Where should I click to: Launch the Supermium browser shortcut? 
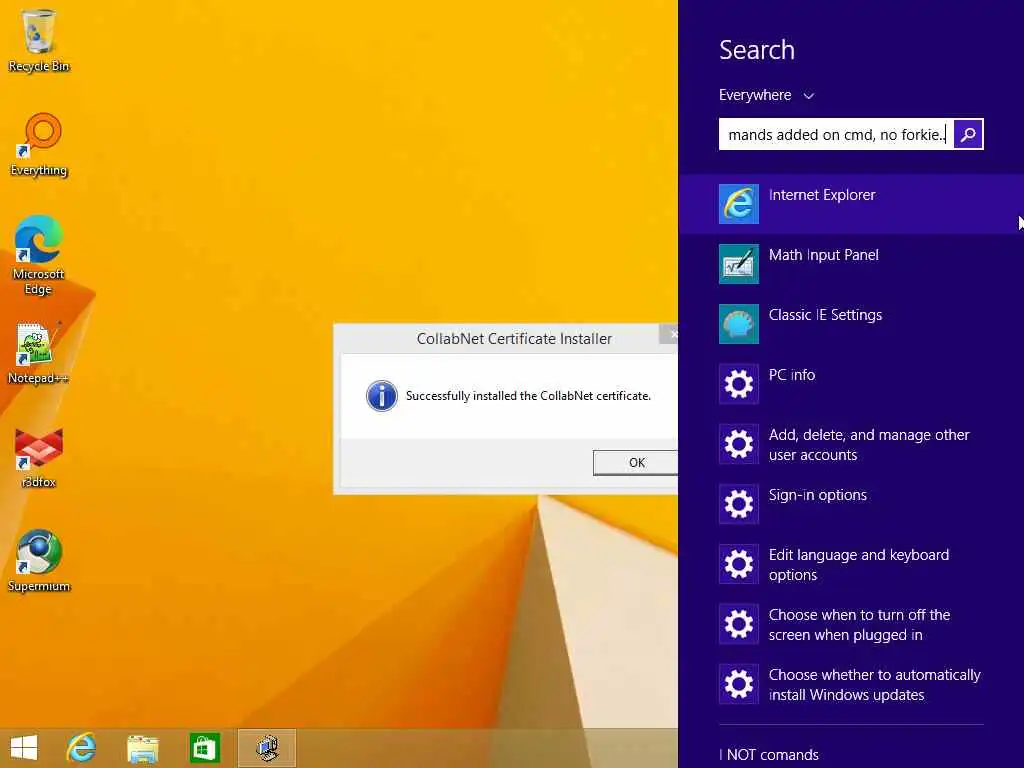pos(39,561)
